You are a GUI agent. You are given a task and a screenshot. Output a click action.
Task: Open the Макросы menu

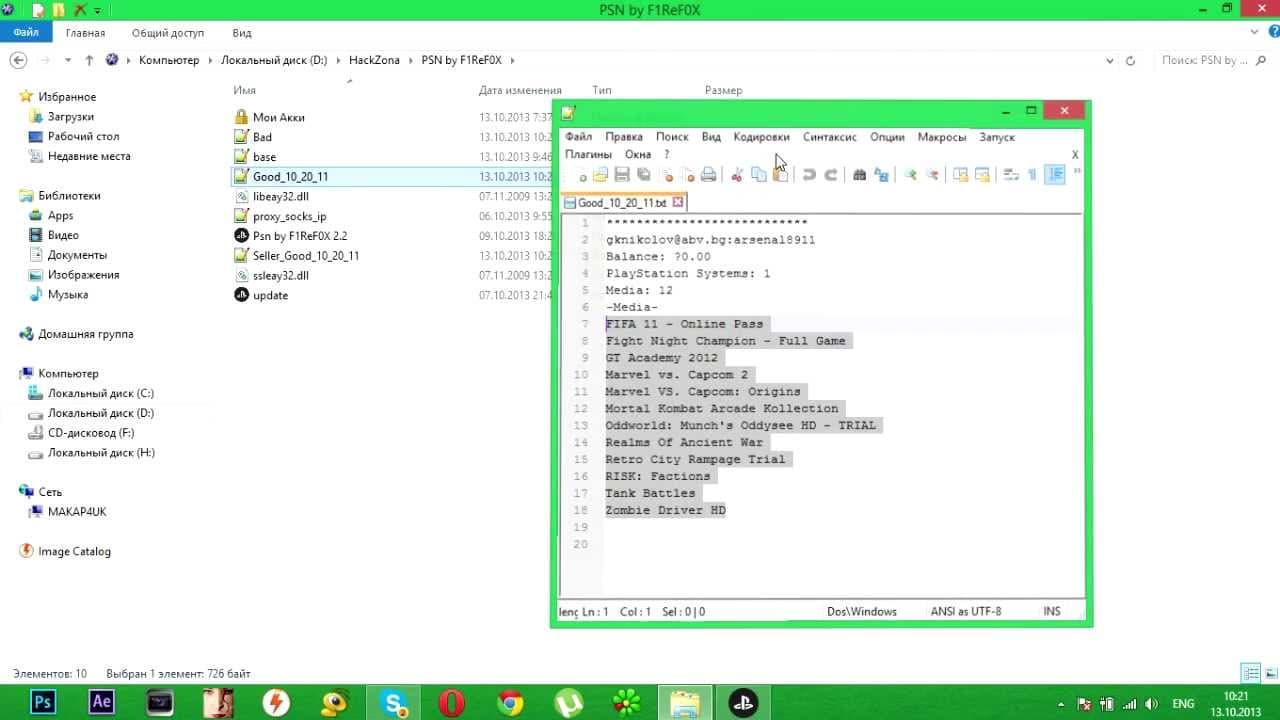point(942,137)
